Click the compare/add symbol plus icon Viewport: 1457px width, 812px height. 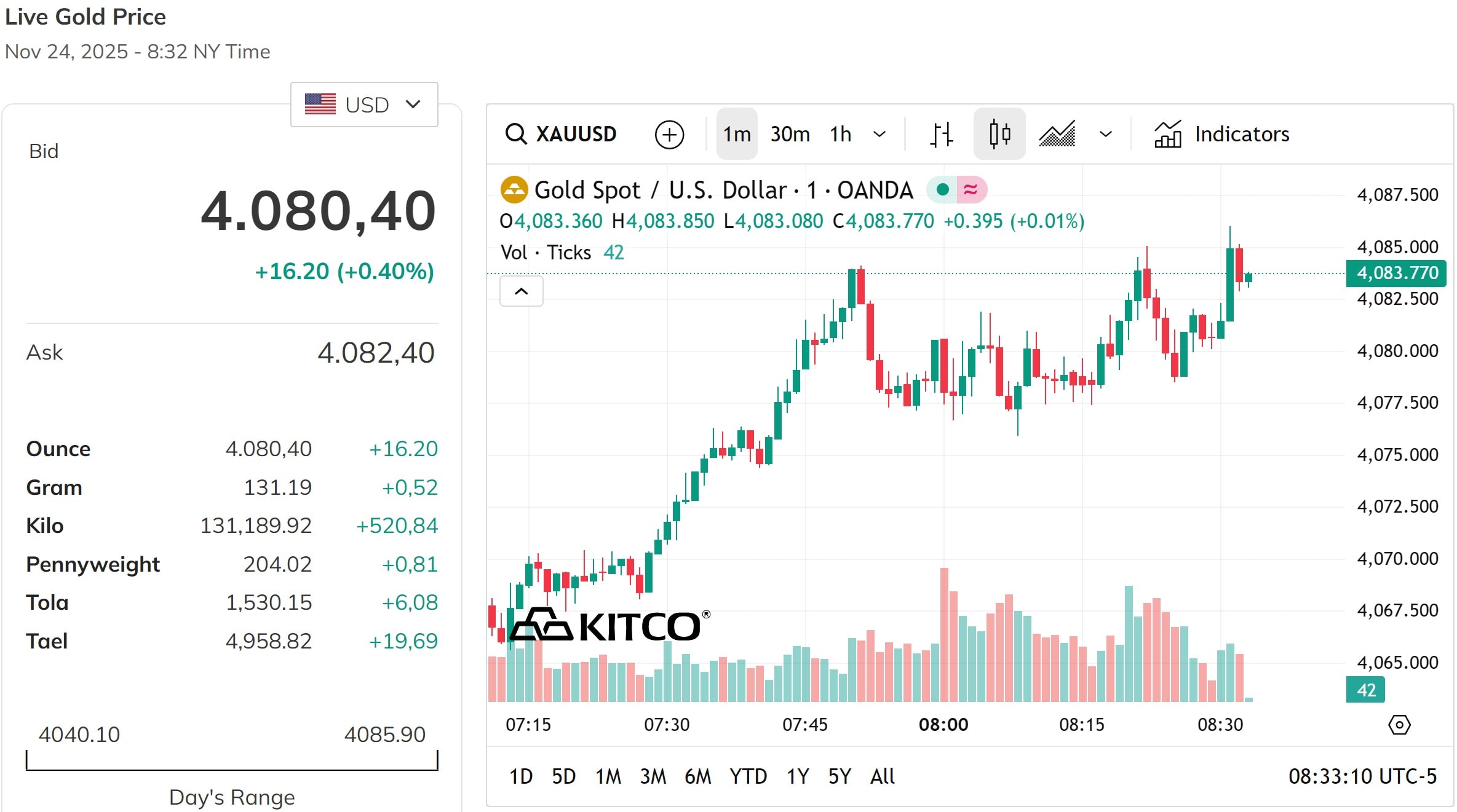[x=670, y=134]
